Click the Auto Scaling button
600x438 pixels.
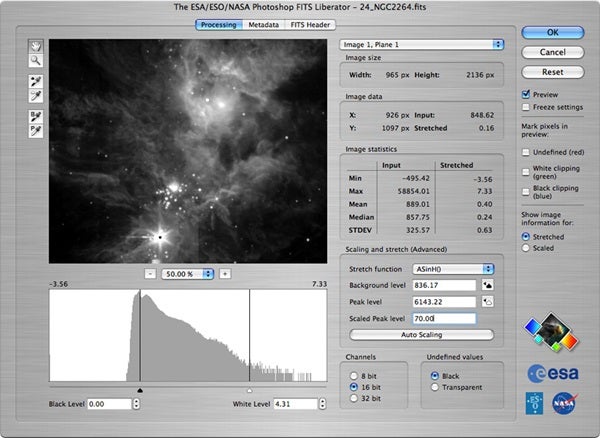click(422, 335)
